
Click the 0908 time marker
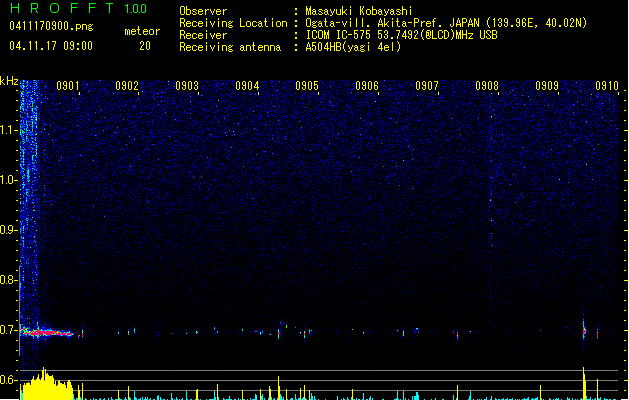487,86
